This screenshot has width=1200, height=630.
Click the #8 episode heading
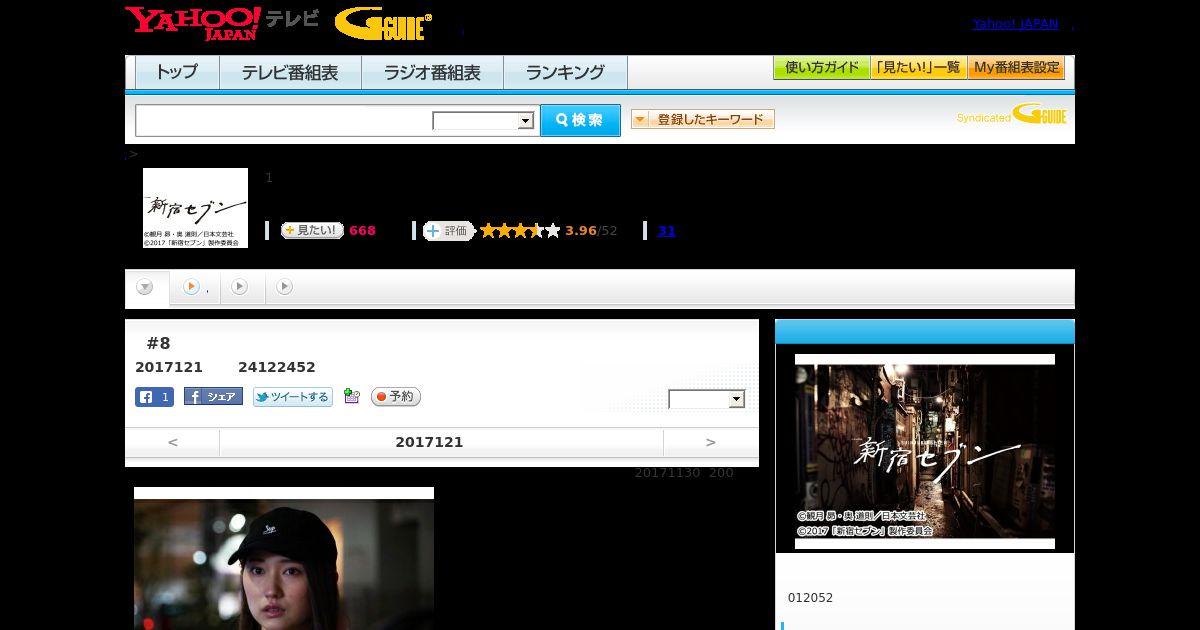coord(159,343)
